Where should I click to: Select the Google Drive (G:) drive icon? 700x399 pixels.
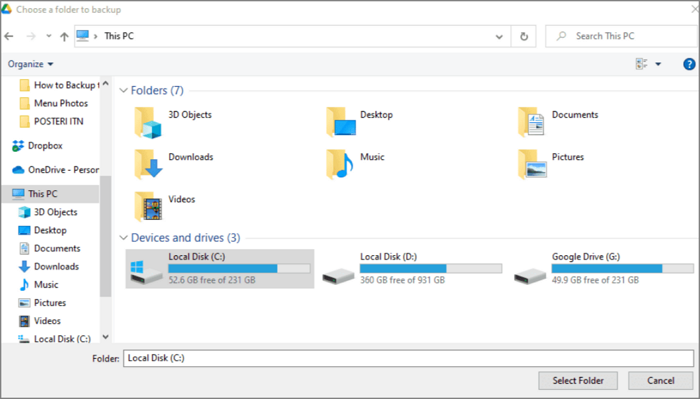tap(530, 276)
